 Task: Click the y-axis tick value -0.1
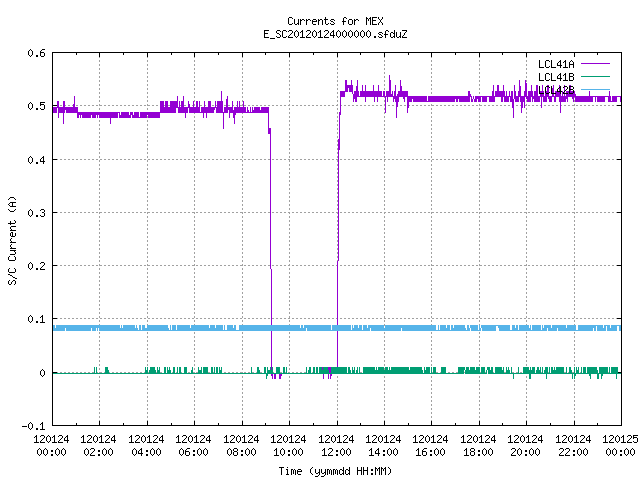click(33, 426)
